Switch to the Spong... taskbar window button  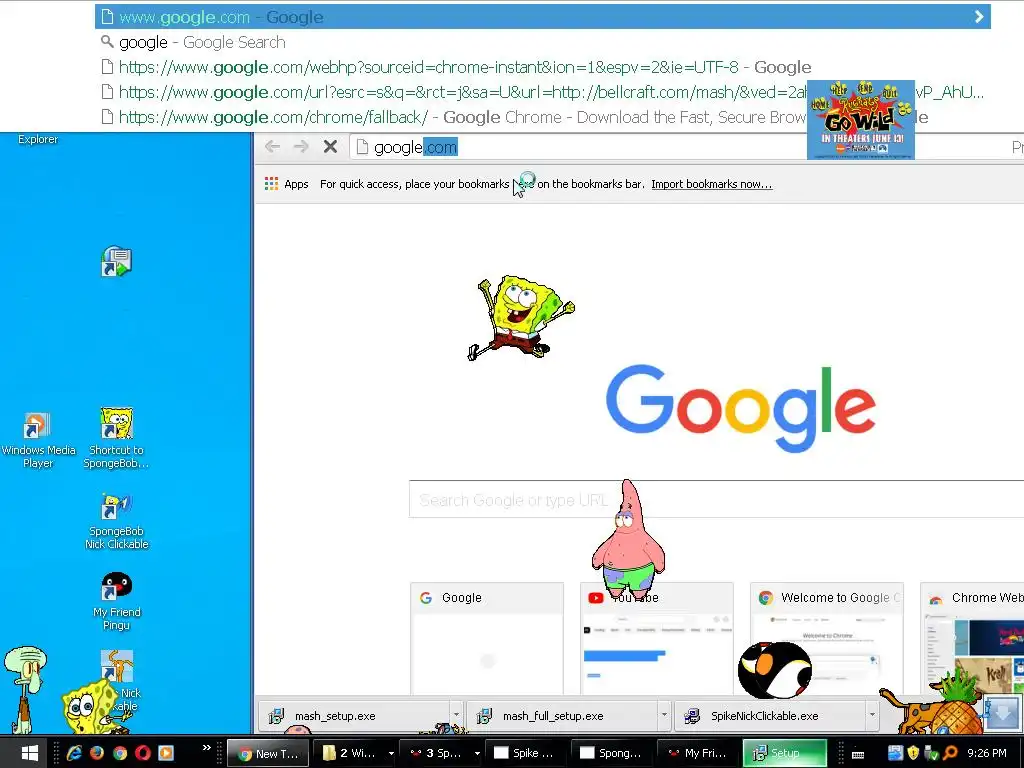click(x=612, y=754)
